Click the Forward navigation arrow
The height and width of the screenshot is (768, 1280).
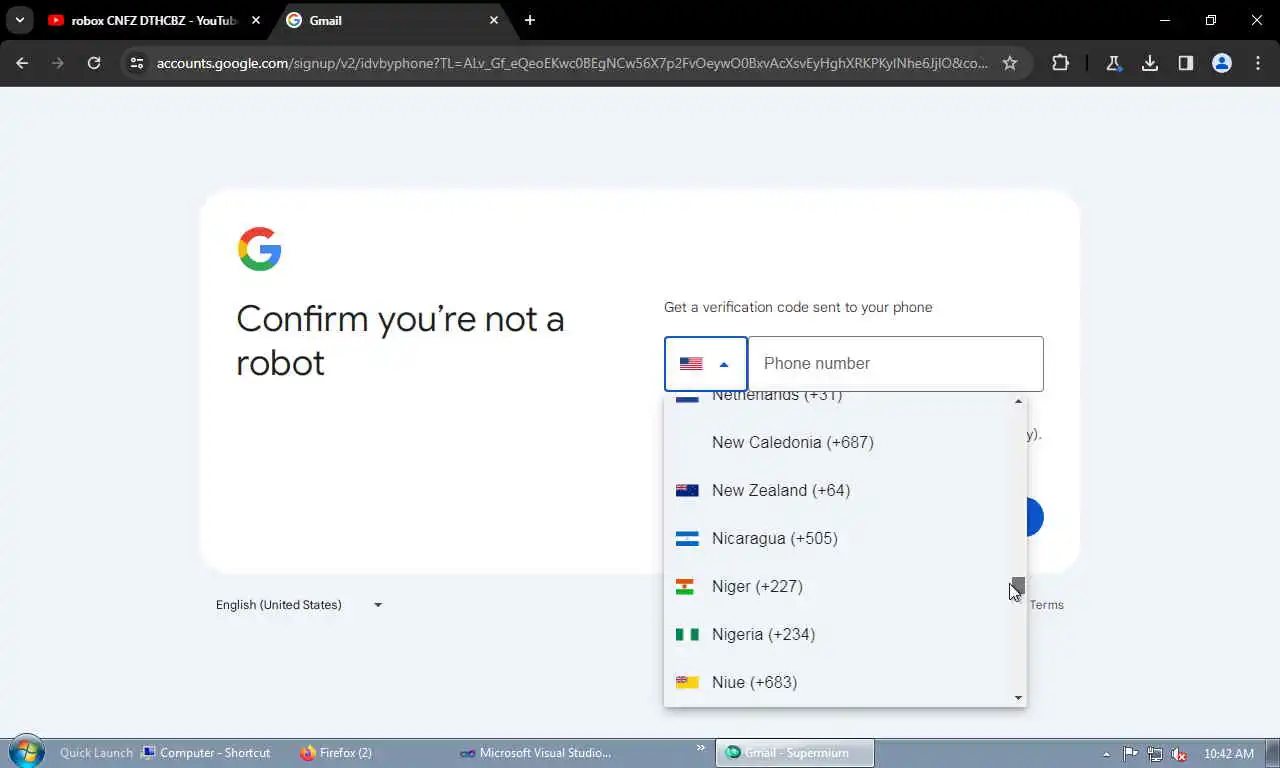(x=58, y=63)
